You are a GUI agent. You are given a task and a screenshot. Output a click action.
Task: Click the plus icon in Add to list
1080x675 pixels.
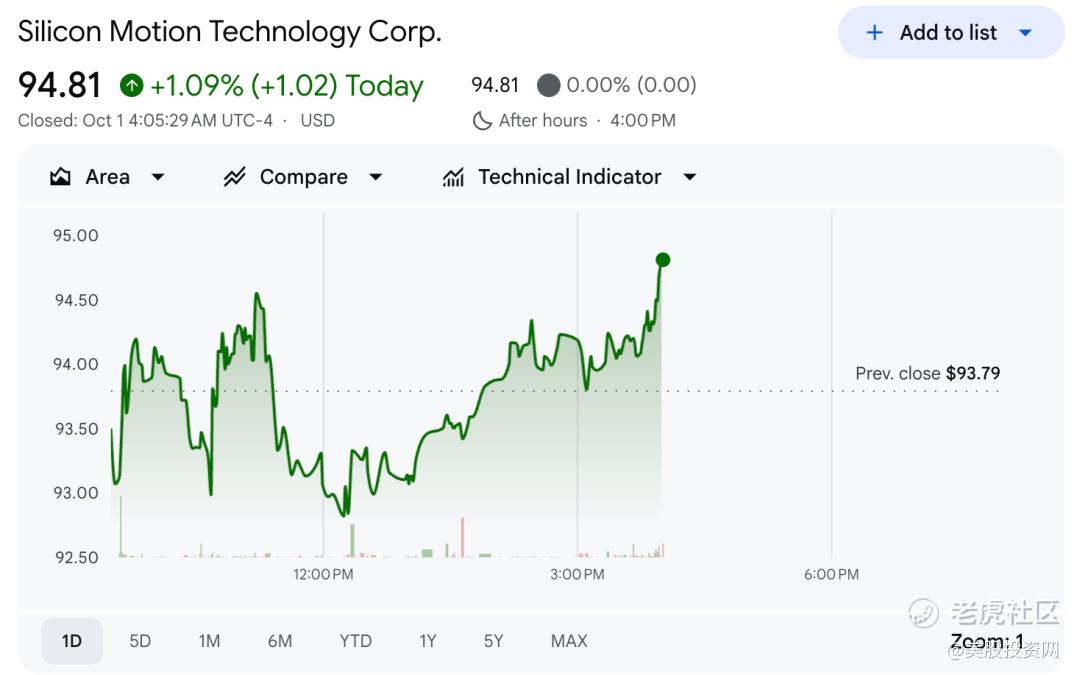(x=874, y=33)
